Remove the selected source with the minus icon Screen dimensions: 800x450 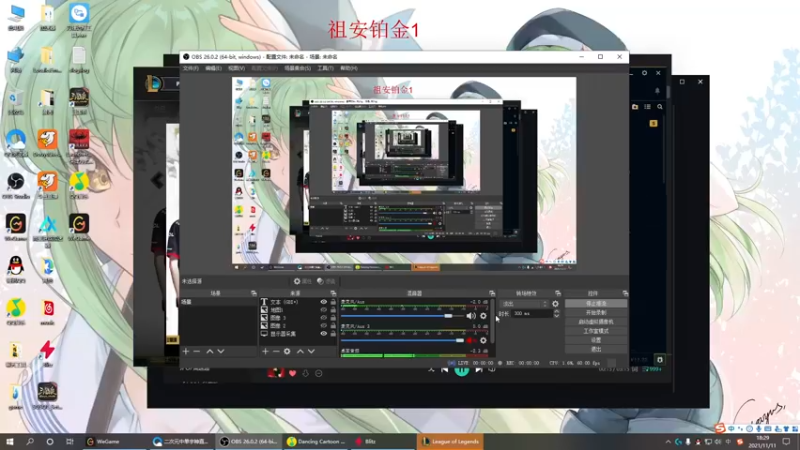(276, 352)
